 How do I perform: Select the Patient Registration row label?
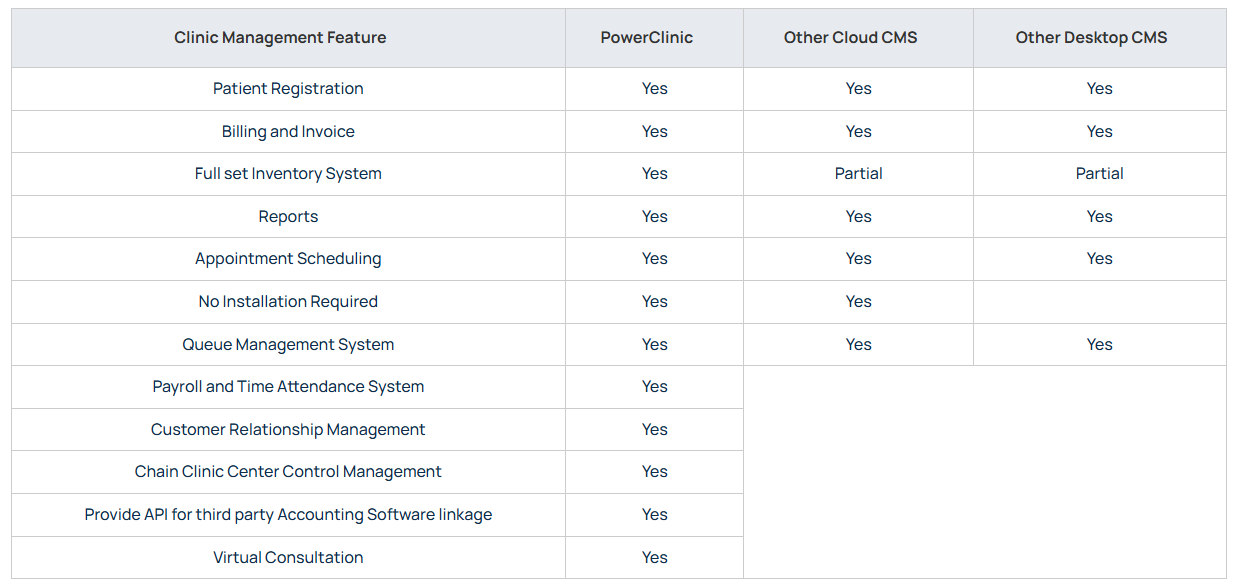[x=288, y=89]
